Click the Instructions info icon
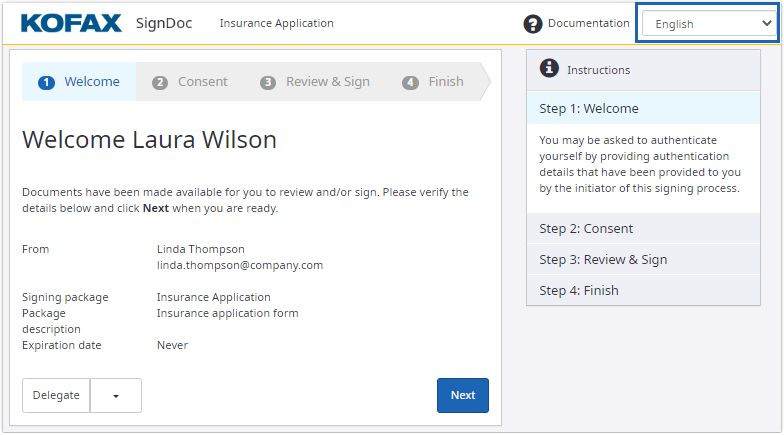This screenshot has width=784, height=435. tap(549, 69)
